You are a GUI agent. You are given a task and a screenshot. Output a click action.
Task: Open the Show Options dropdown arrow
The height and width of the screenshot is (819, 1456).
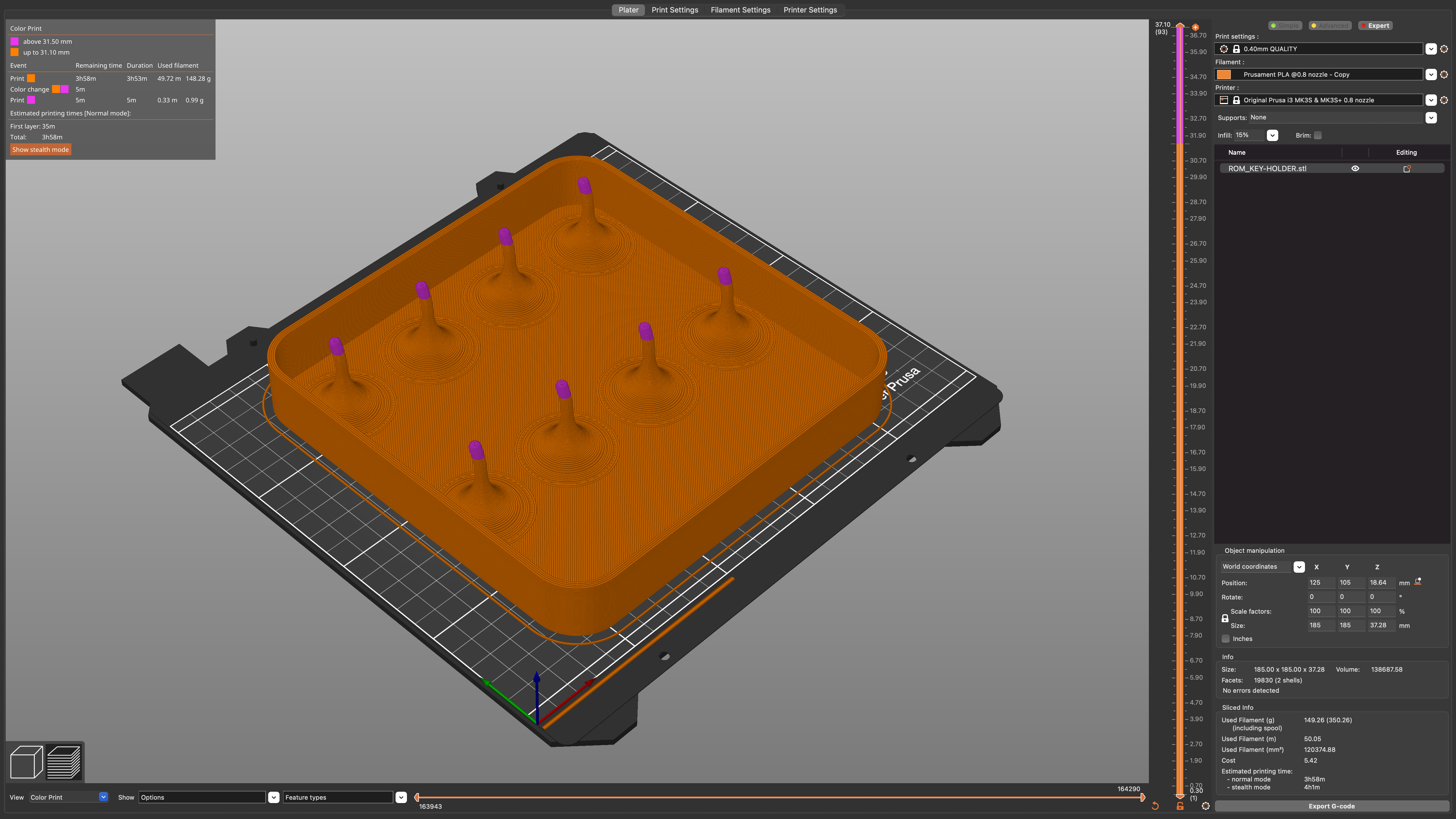tap(274, 797)
